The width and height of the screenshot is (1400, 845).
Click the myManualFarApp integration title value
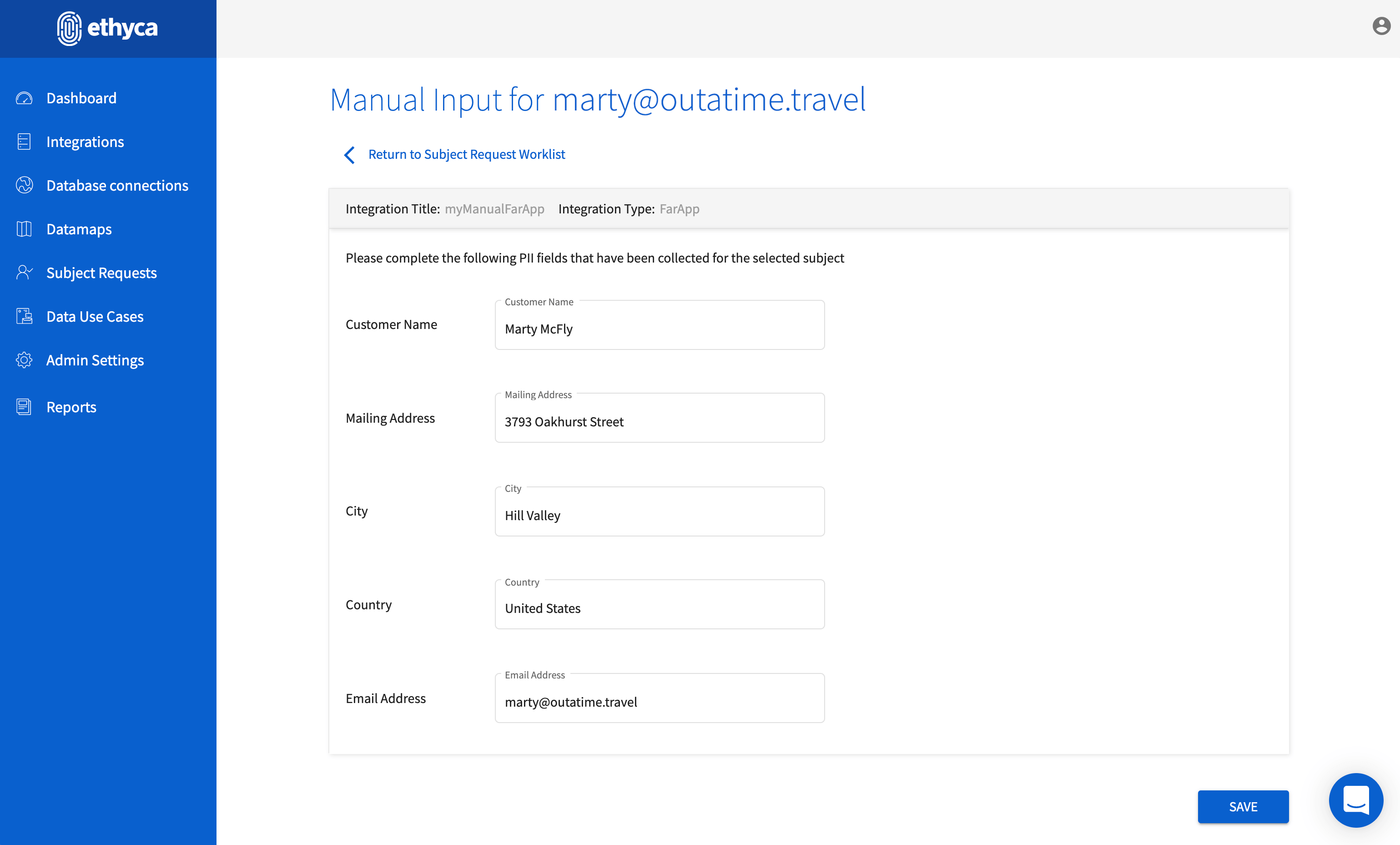pos(494,209)
